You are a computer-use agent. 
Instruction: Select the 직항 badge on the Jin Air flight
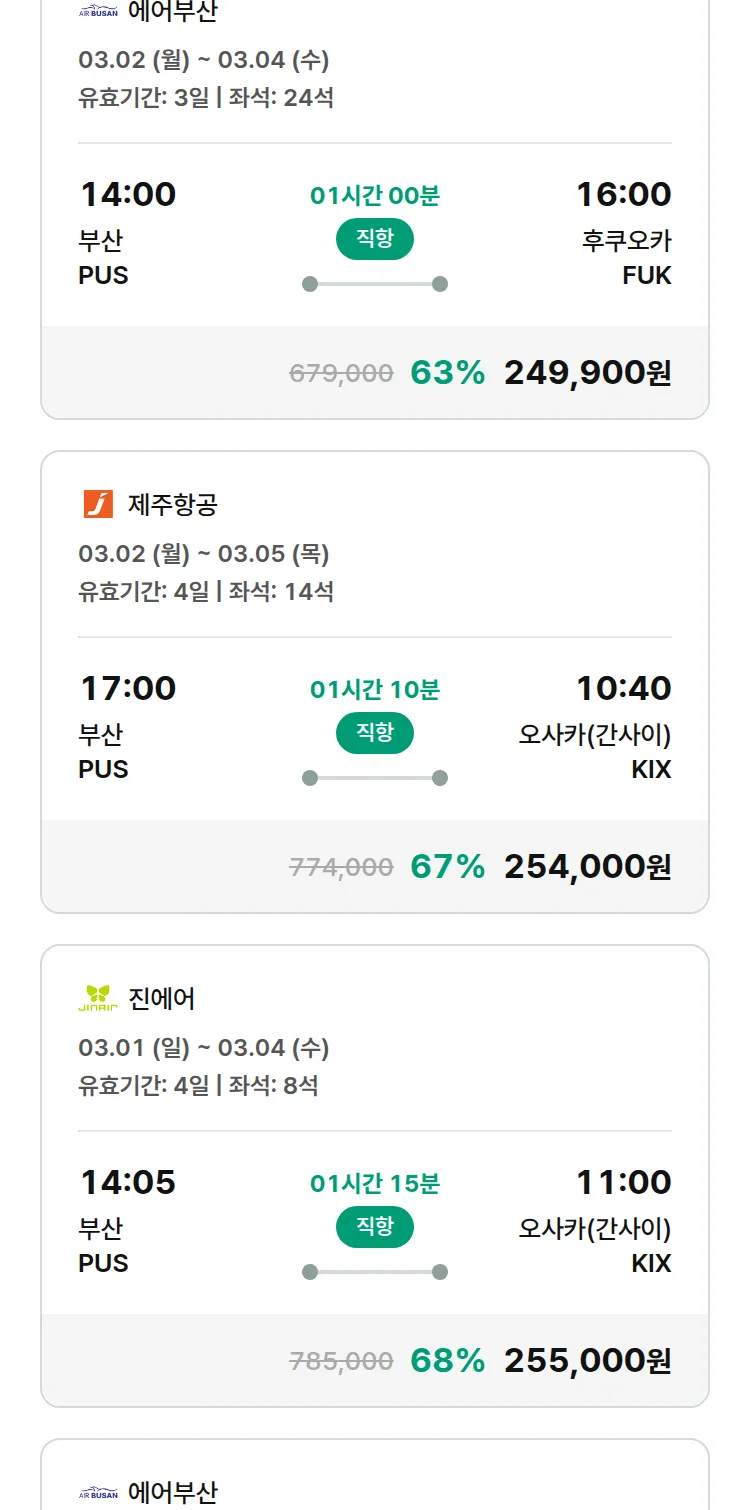pos(375,1227)
